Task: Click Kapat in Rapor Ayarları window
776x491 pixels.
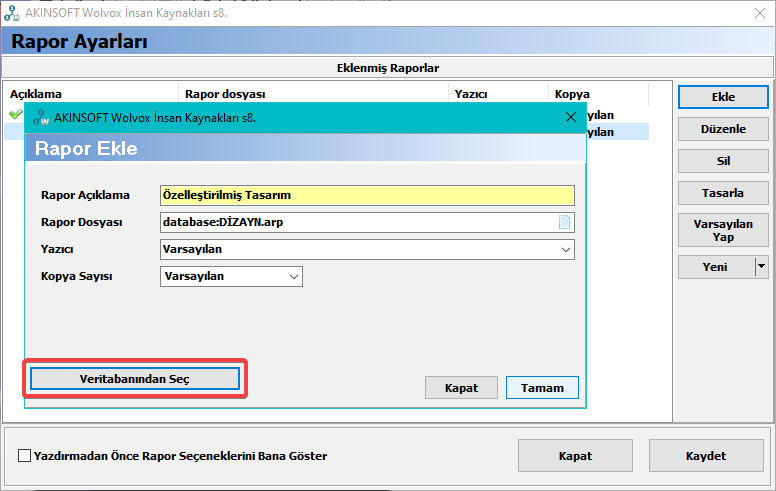Action: pos(575,456)
